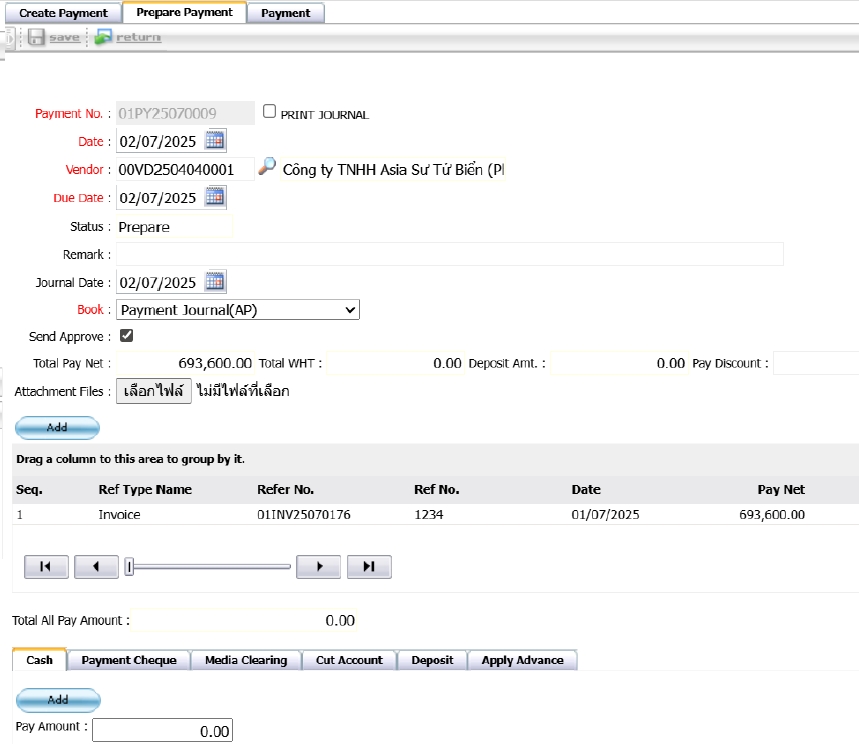859x744 pixels.
Task: Click the Pay Amount input field
Action: (162, 731)
